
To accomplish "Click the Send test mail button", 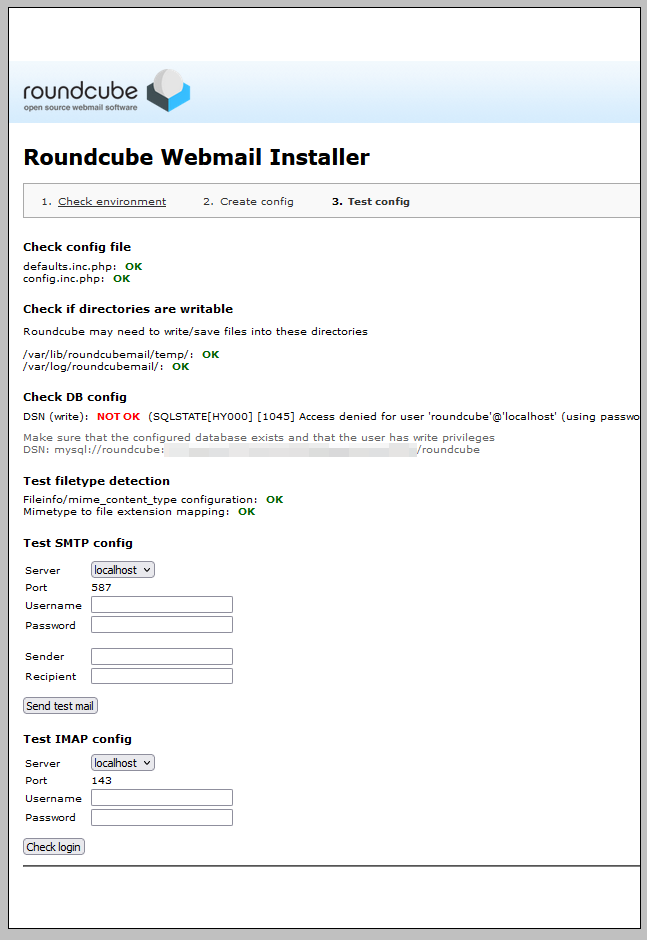I will (60, 706).
